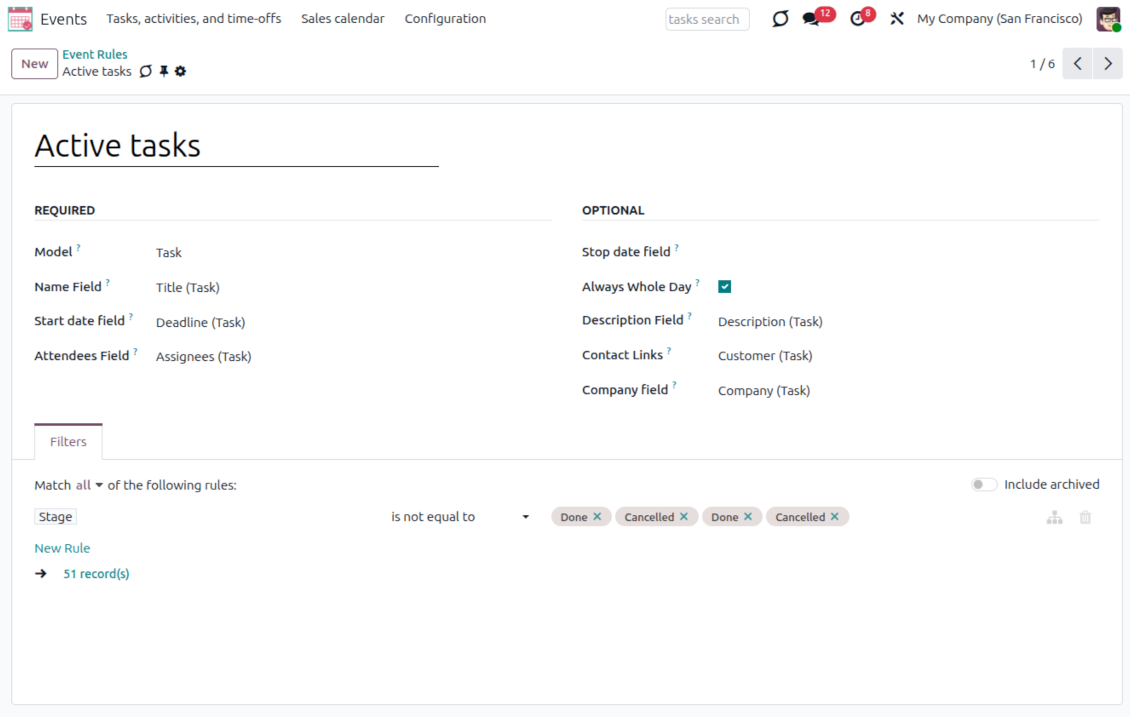Remove the first Done tag
Viewport: 1130px width, 717px height.
pos(597,517)
